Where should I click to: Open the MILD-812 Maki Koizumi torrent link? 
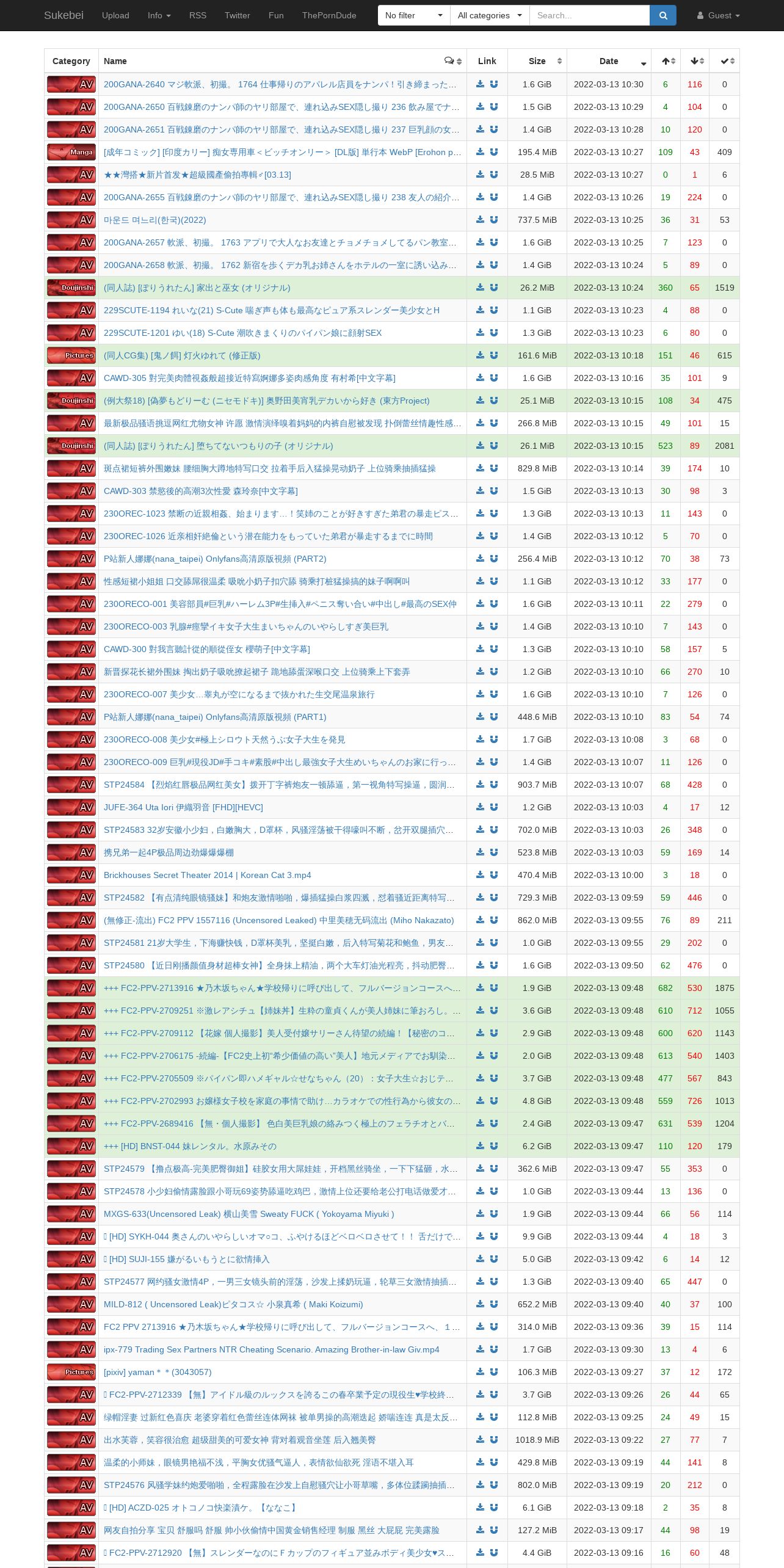pyautogui.click(x=233, y=1304)
